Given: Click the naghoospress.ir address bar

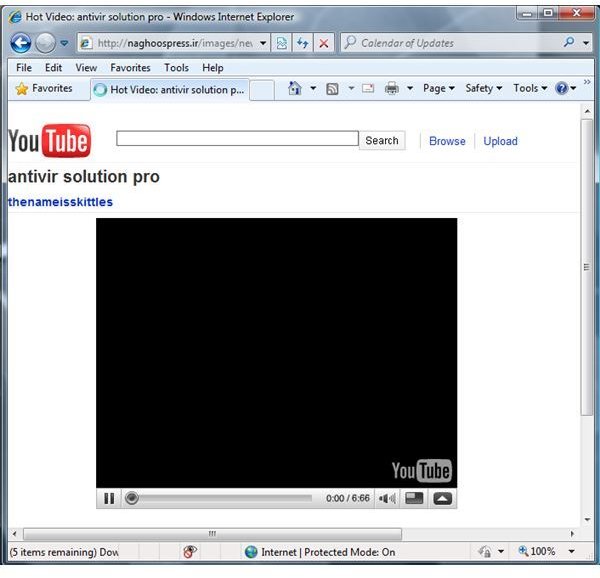Looking at the screenshot, I should click(x=168, y=43).
